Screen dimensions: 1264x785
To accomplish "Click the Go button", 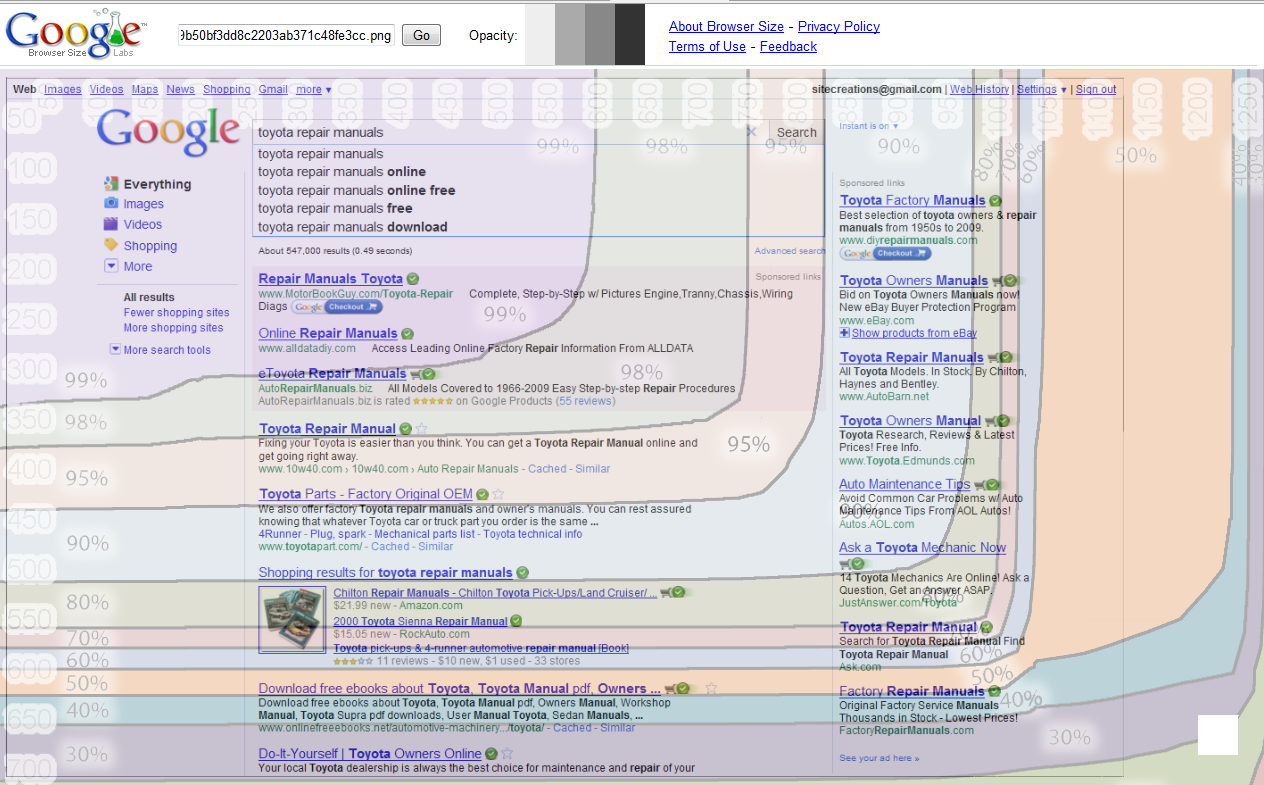I will click(x=422, y=36).
